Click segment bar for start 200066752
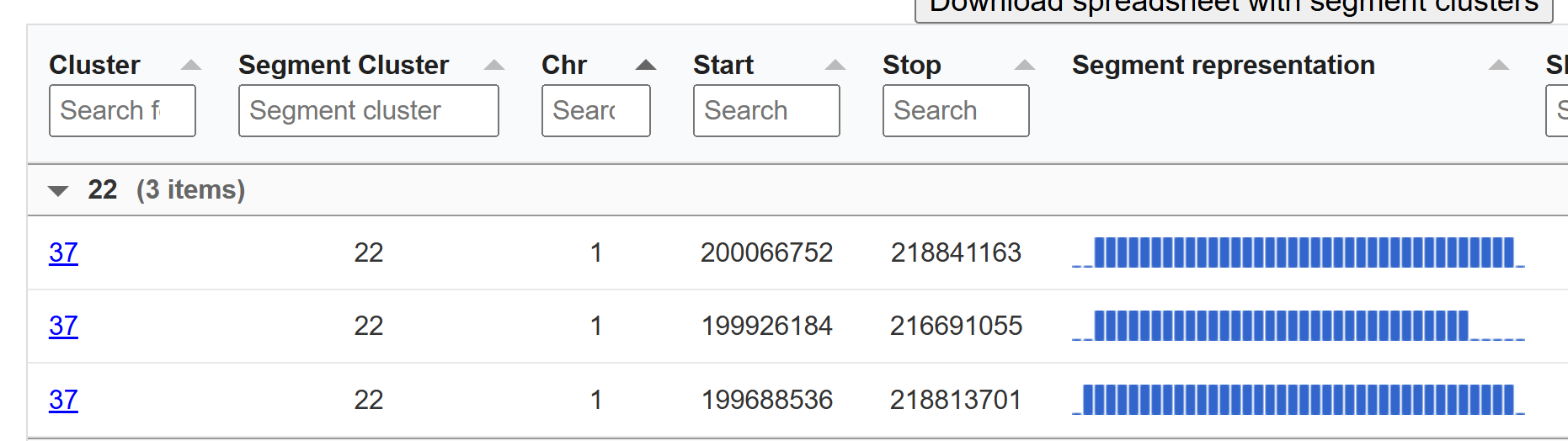The height and width of the screenshot is (441, 1568). (1298, 252)
